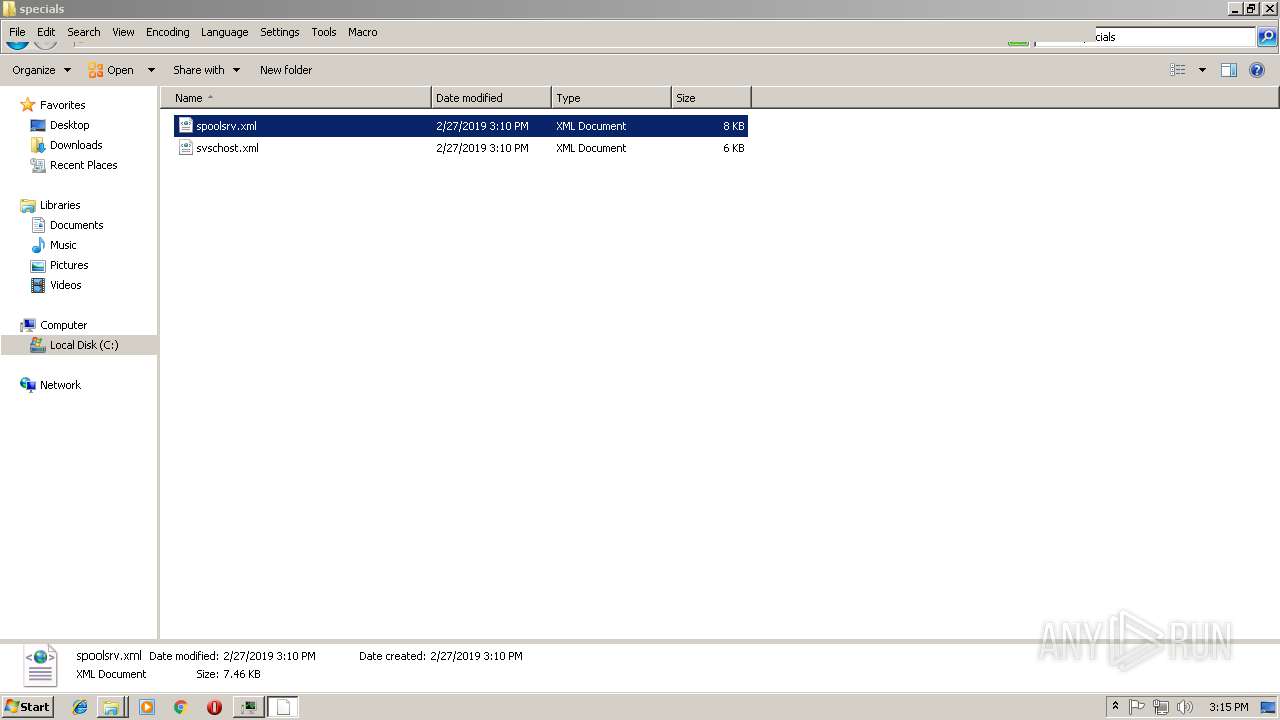Screen dimensions: 1280x720
Task: Launch Google Chrome from taskbar
Action: point(180,707)
